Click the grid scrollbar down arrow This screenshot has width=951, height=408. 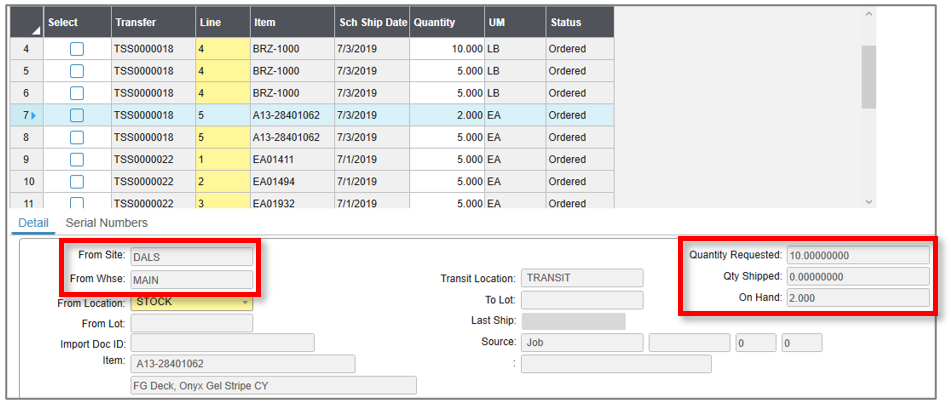click(x=868, y=201)
